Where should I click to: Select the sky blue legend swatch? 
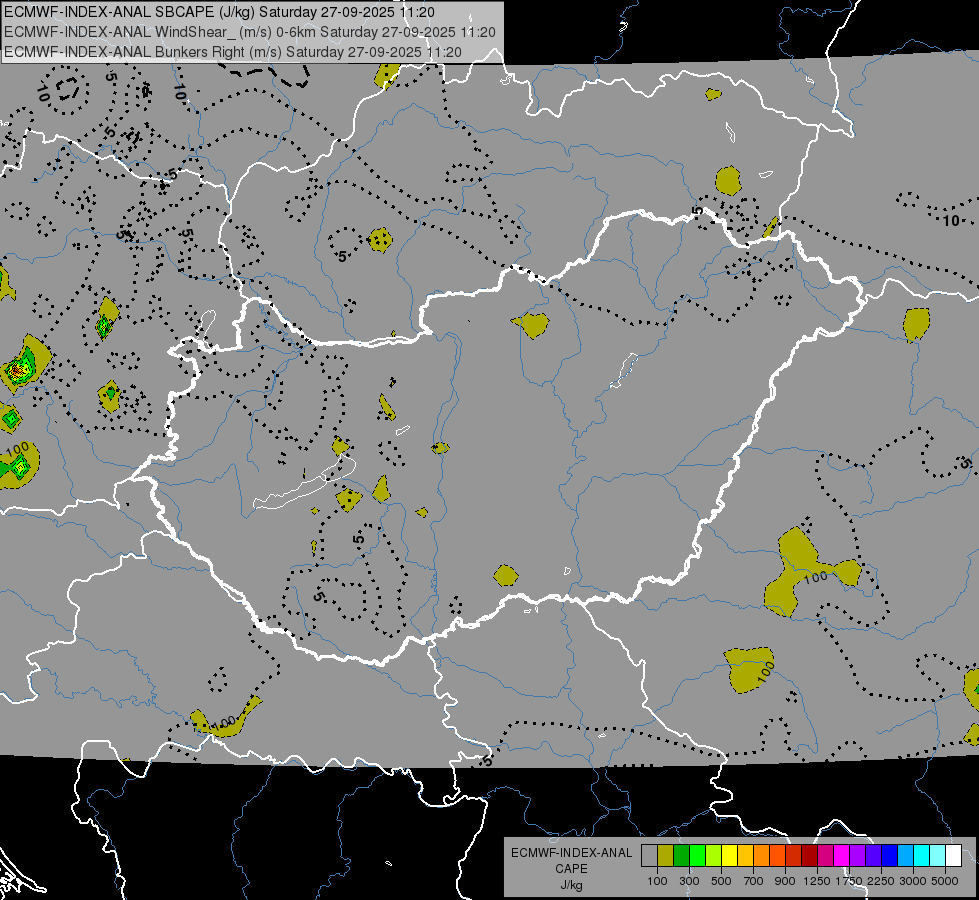[906, 856]
